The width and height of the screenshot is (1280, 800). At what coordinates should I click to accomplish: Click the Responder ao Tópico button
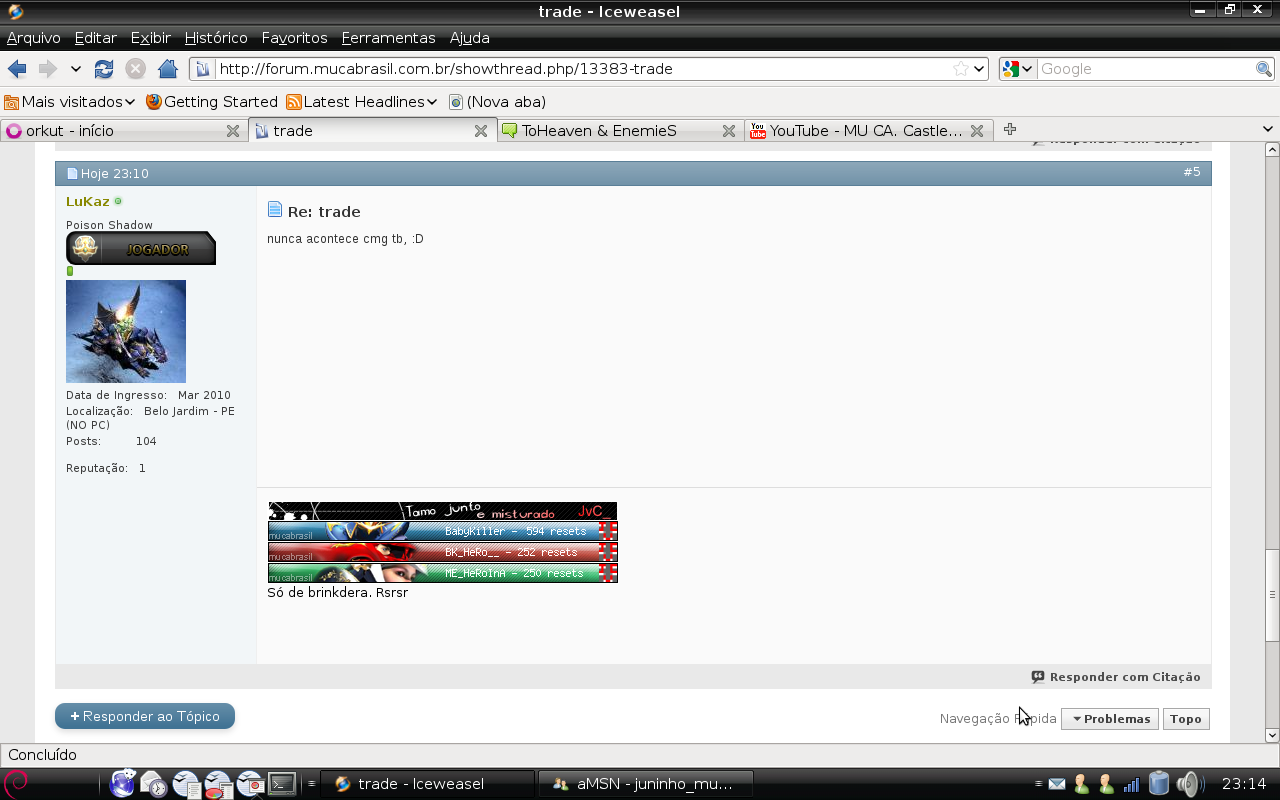(x=145, y=716)
